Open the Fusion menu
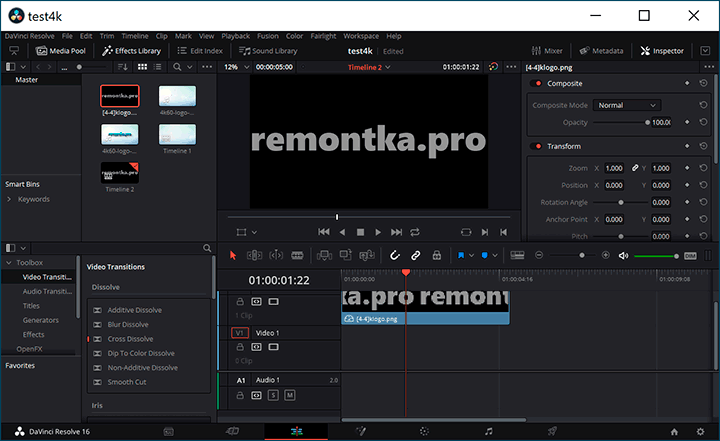The height and width of the screenshot is (441, 720). [268, 36]
